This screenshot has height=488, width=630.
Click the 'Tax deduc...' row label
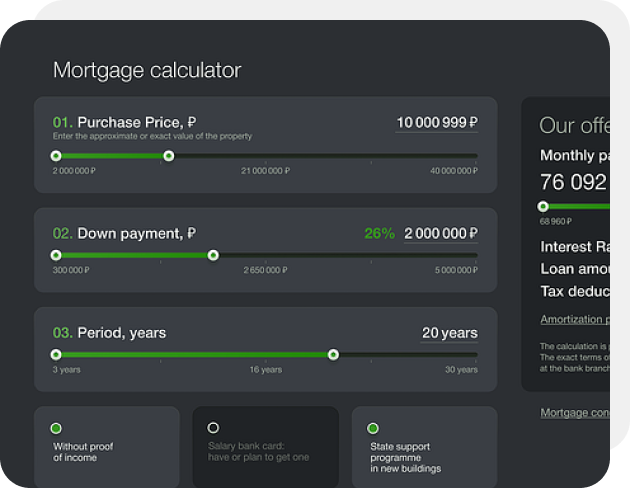pyautogui.click(x=575, y=292)
